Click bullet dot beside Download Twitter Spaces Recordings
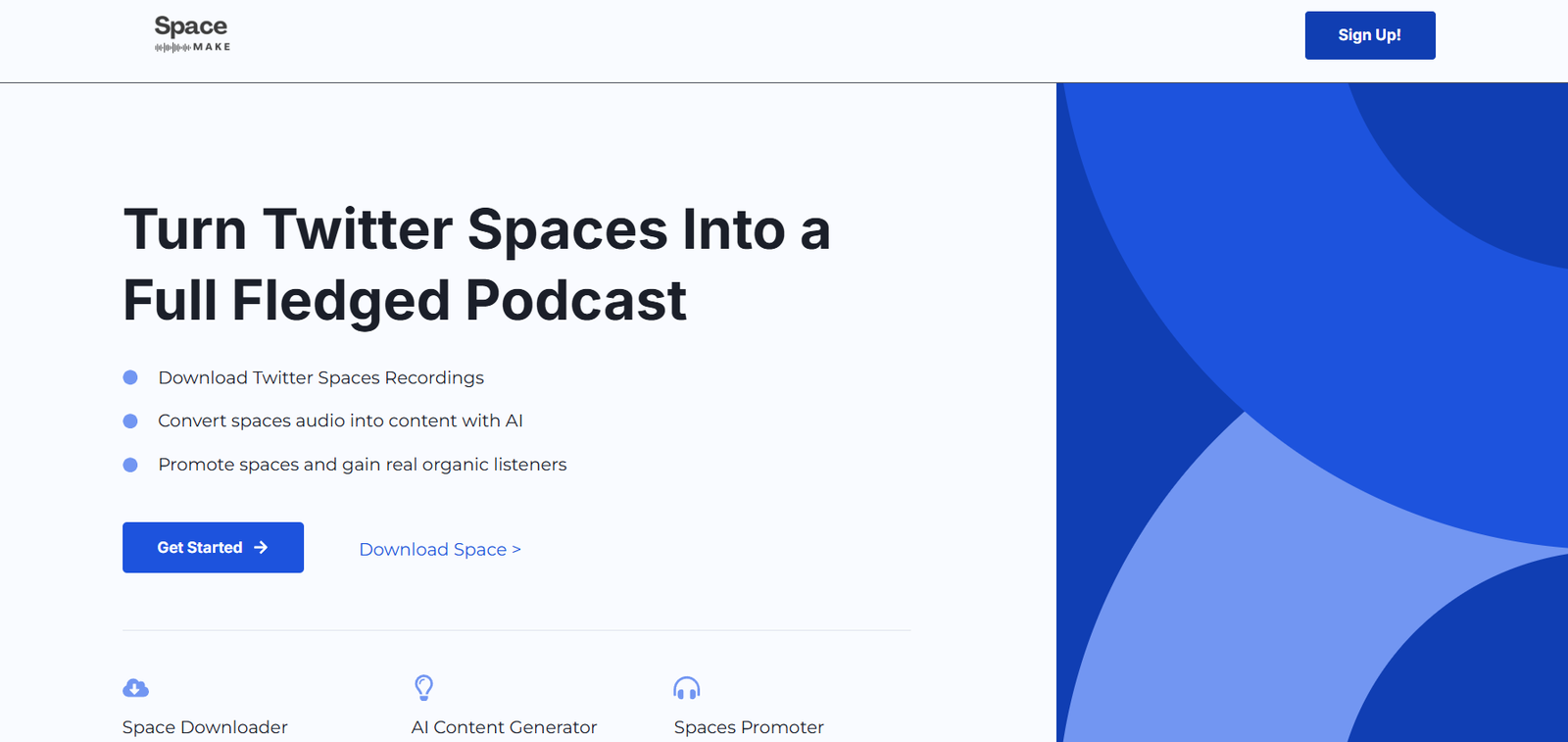The width and height of the screenshot is (1568, 742). click(x=130, y=377)
